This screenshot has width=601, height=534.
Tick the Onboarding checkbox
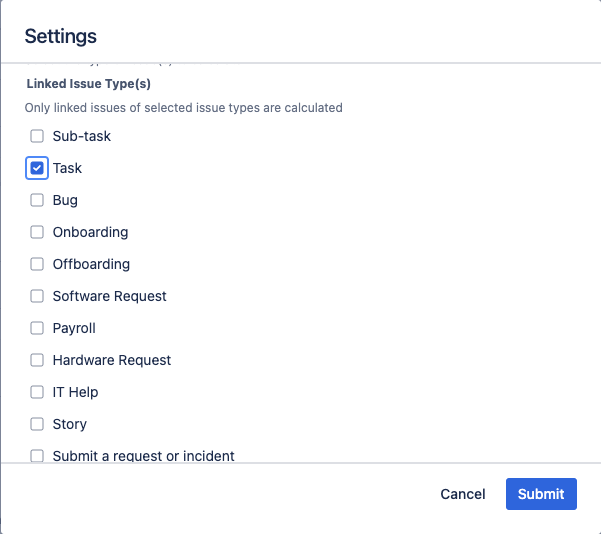(x=37, y=232)
